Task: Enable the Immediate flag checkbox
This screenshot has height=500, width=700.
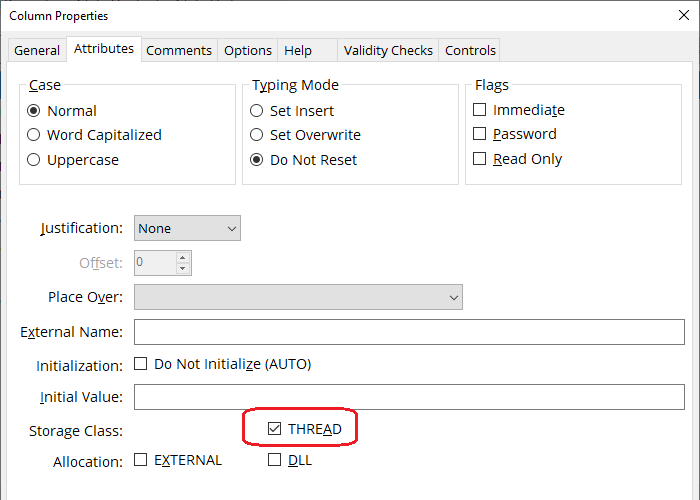Action: 480,110
